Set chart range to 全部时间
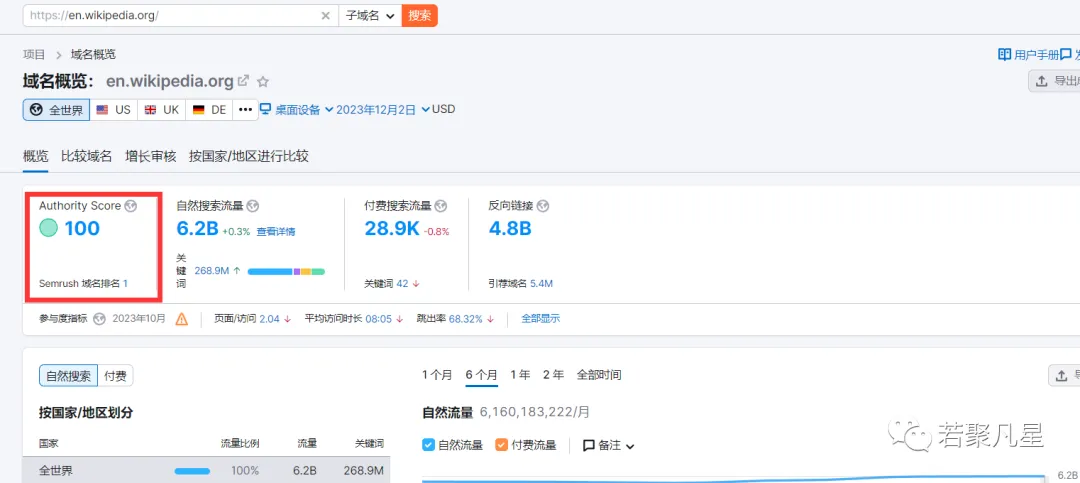 pos(599,375)
